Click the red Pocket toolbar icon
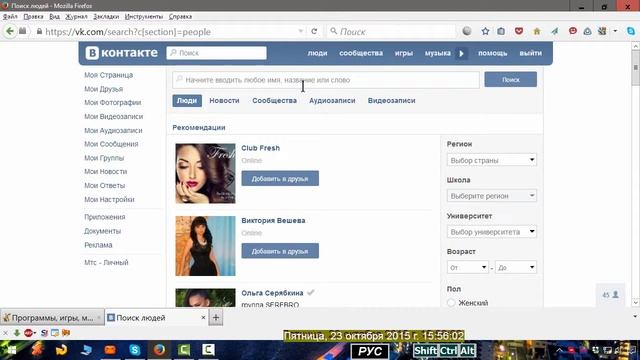This screenshot has height=360, width=640. (x=519, y=31)
